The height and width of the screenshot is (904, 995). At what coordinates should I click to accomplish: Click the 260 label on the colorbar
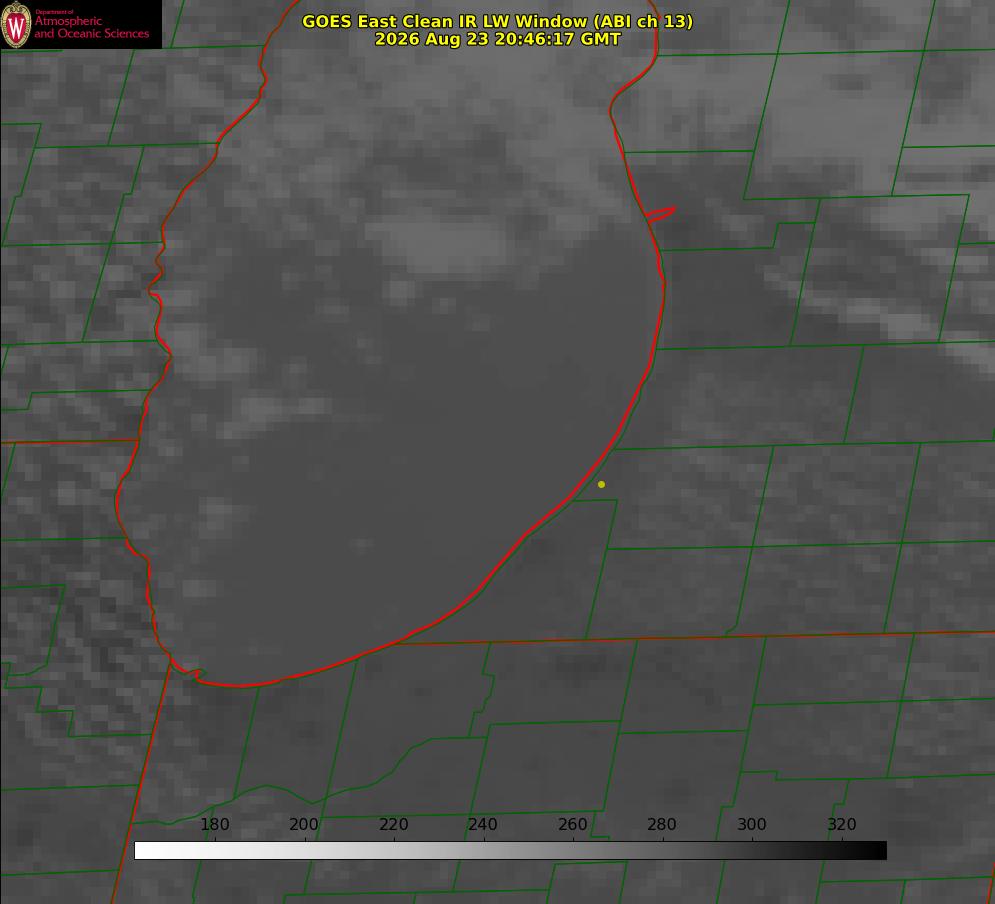pyautogui.click(x=572, y=824)
